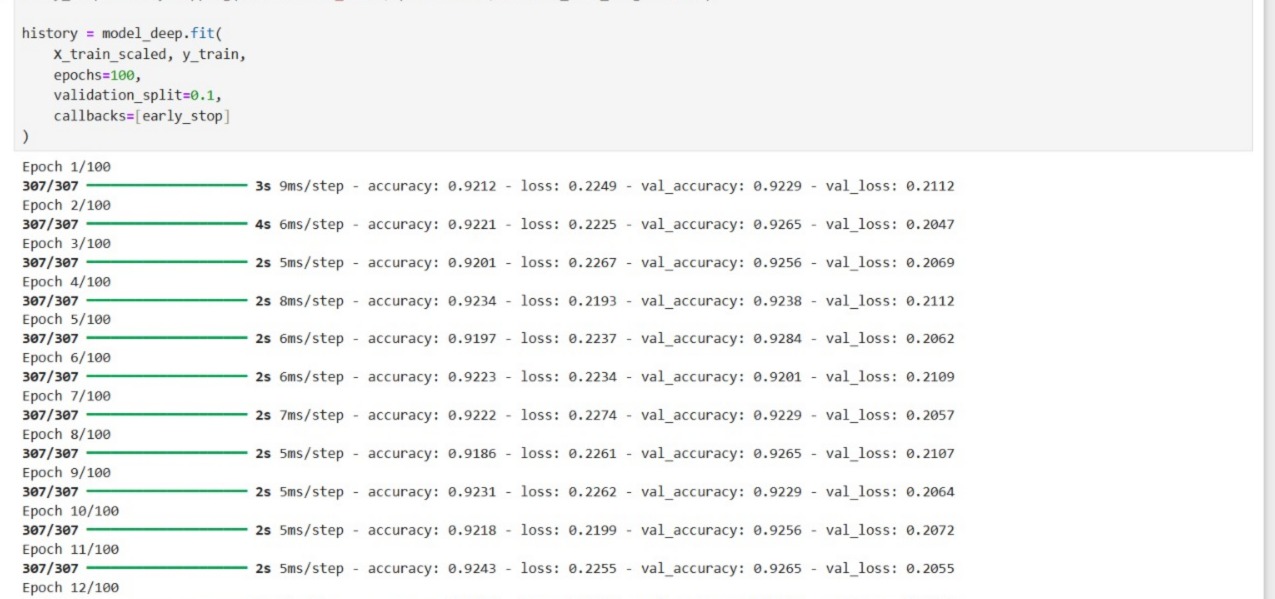The height and width of the screenshot is (599, 1275).
Task: Click the 'val_loss: 0.2109' value
Action: click(x=890, y=377)
